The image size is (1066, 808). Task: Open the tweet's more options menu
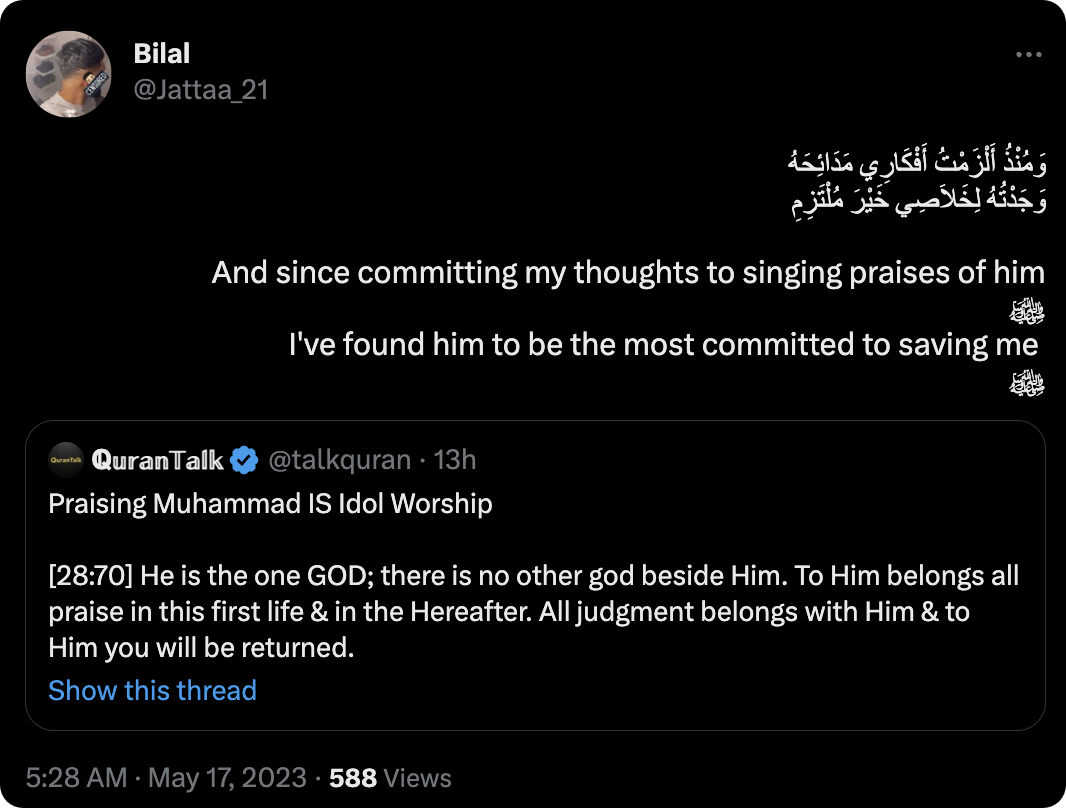click(x=1028, y=54)
